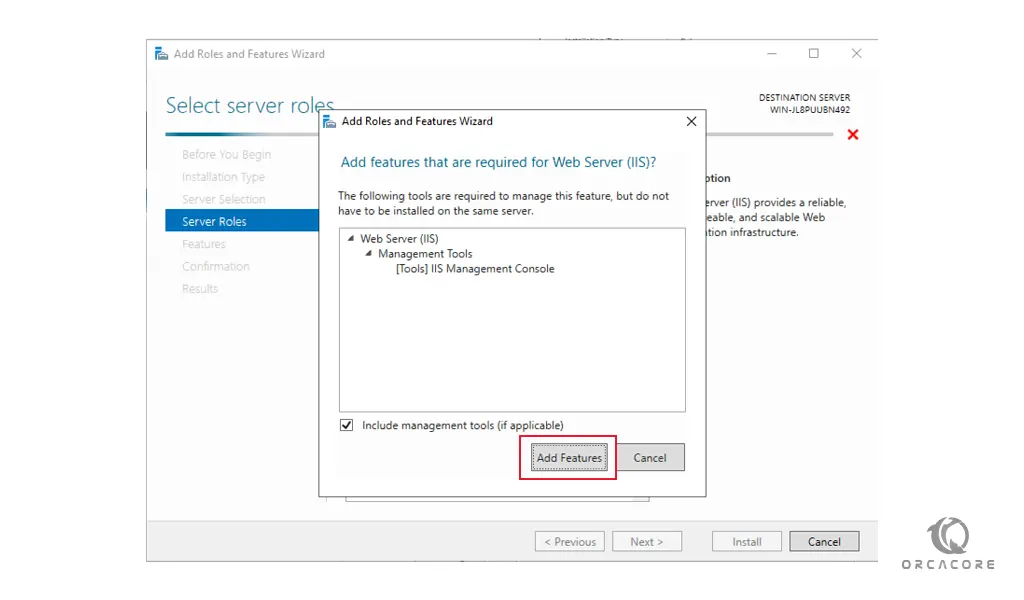Screen dimensions: 1024x600
Task: Click the Previous button in main wizard
Action: 569,542
